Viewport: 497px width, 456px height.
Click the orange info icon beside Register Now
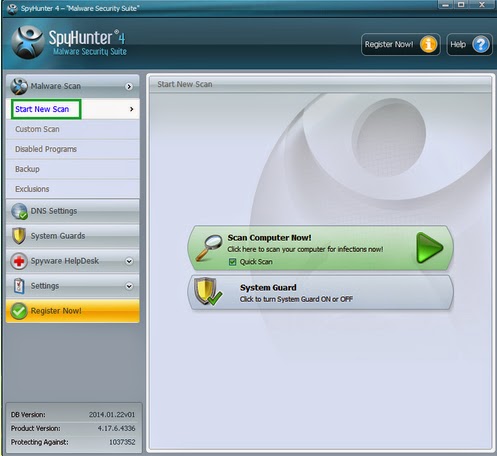(428, 44)
